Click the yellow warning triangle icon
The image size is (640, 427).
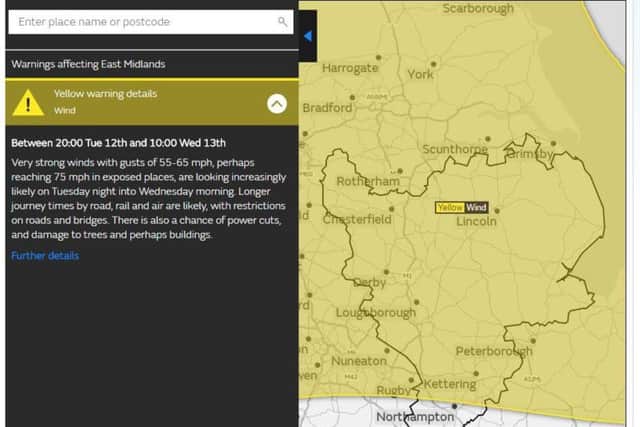click(x=28, y=103)
